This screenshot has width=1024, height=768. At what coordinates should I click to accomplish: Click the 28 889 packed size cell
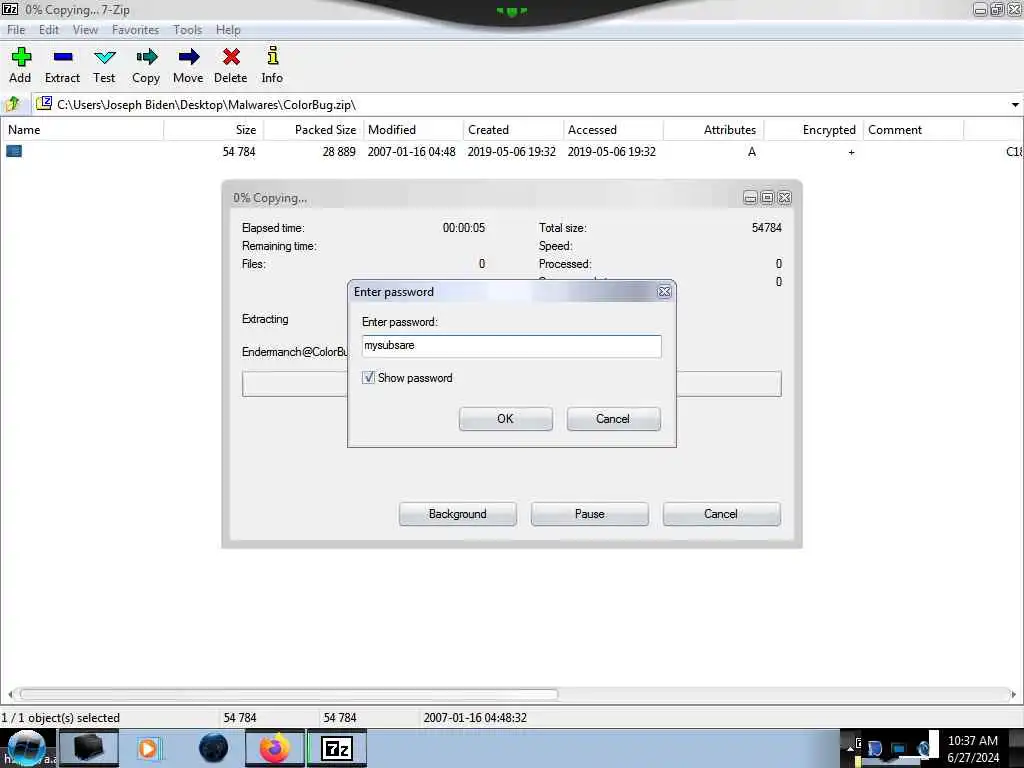pos(339,152)
